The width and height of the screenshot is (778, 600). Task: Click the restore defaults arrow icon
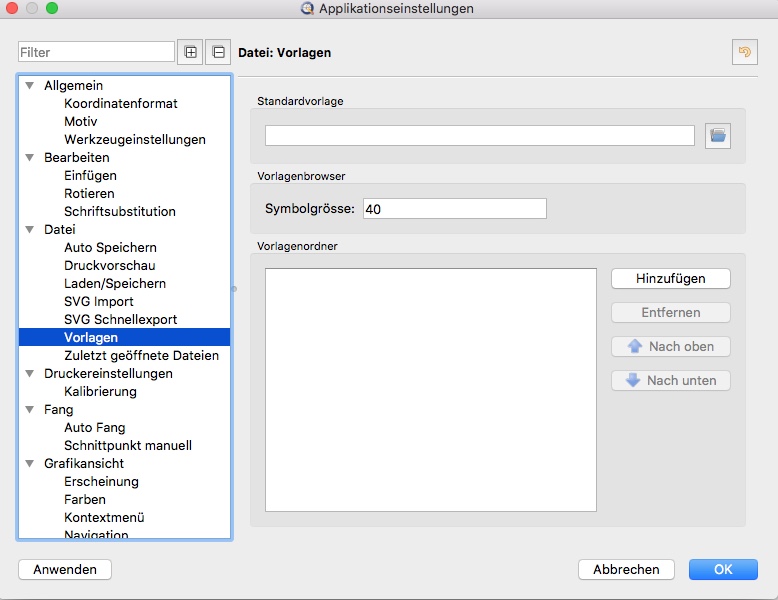pos(744,52)
